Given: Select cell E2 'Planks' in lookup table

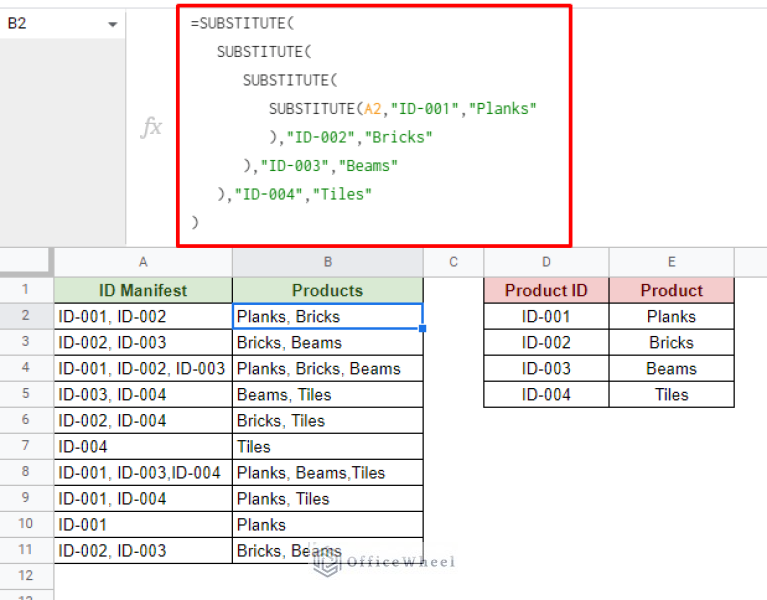Looking at the screenshot, I should (672, 316).
